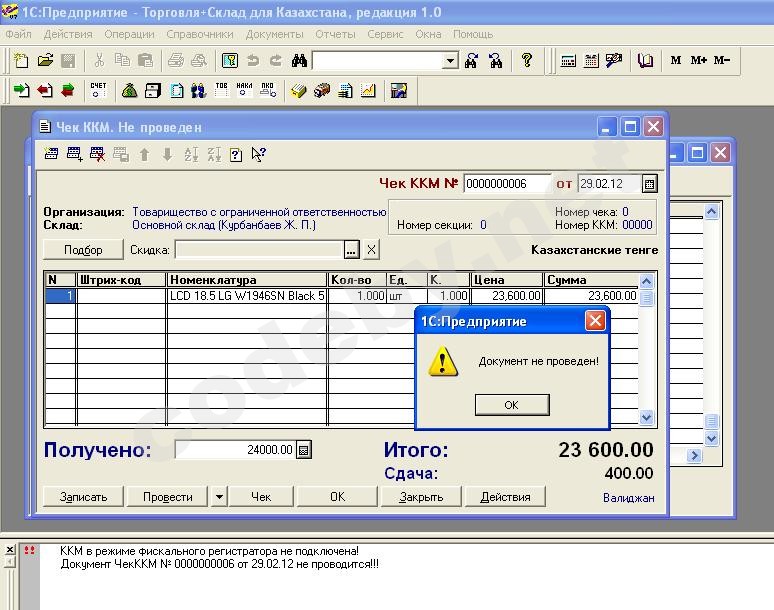The height and width of the screenshot is (610, 774).
Task: Click the chart report icon in second toolbar
Action: coord(368,90)
